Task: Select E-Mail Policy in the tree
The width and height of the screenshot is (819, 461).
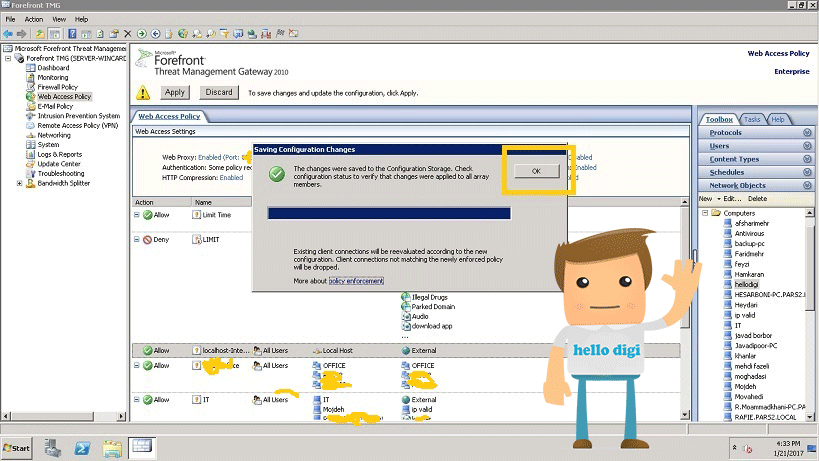Action: 55,106
